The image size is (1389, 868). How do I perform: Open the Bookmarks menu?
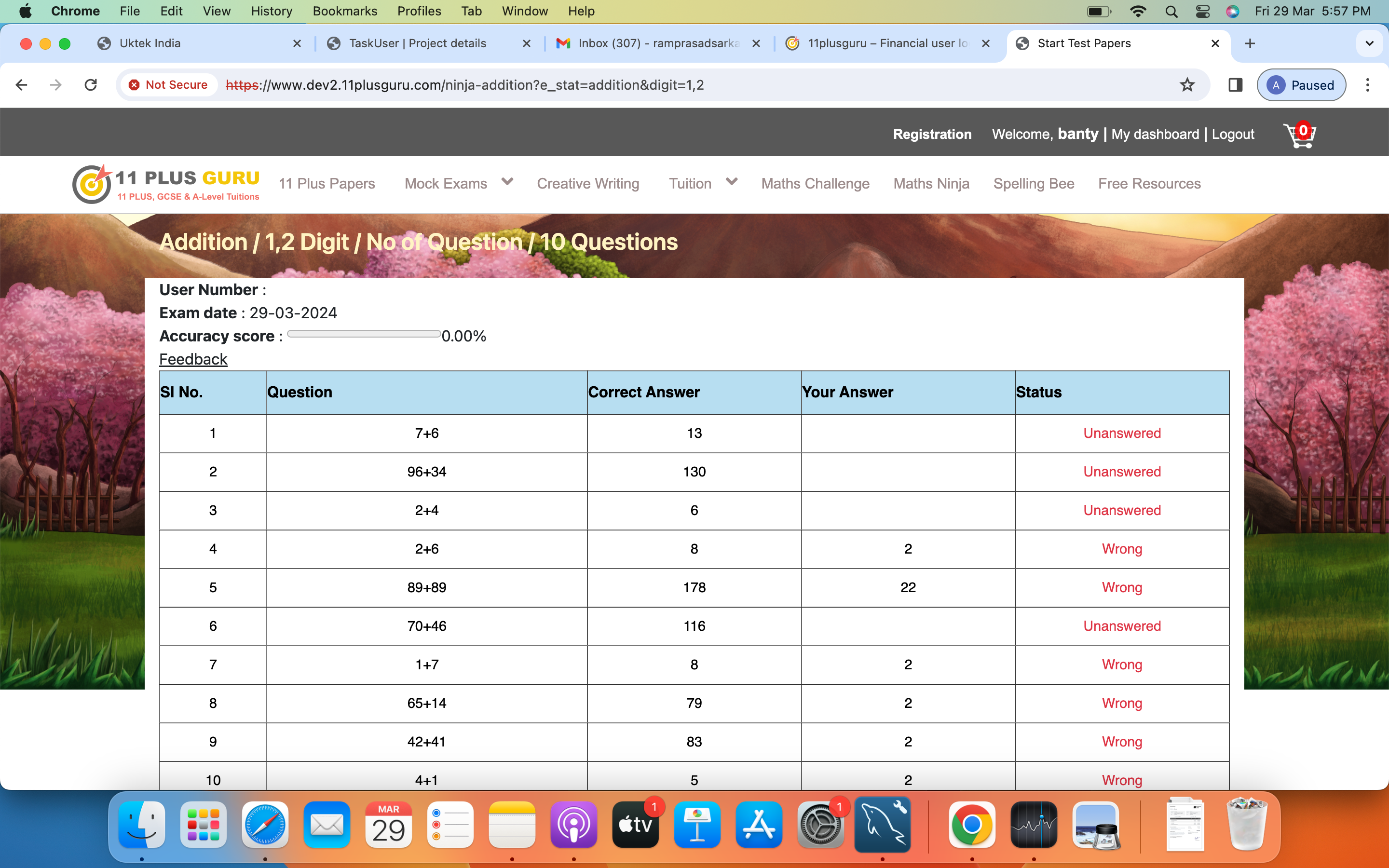click(x=344, y=12)
